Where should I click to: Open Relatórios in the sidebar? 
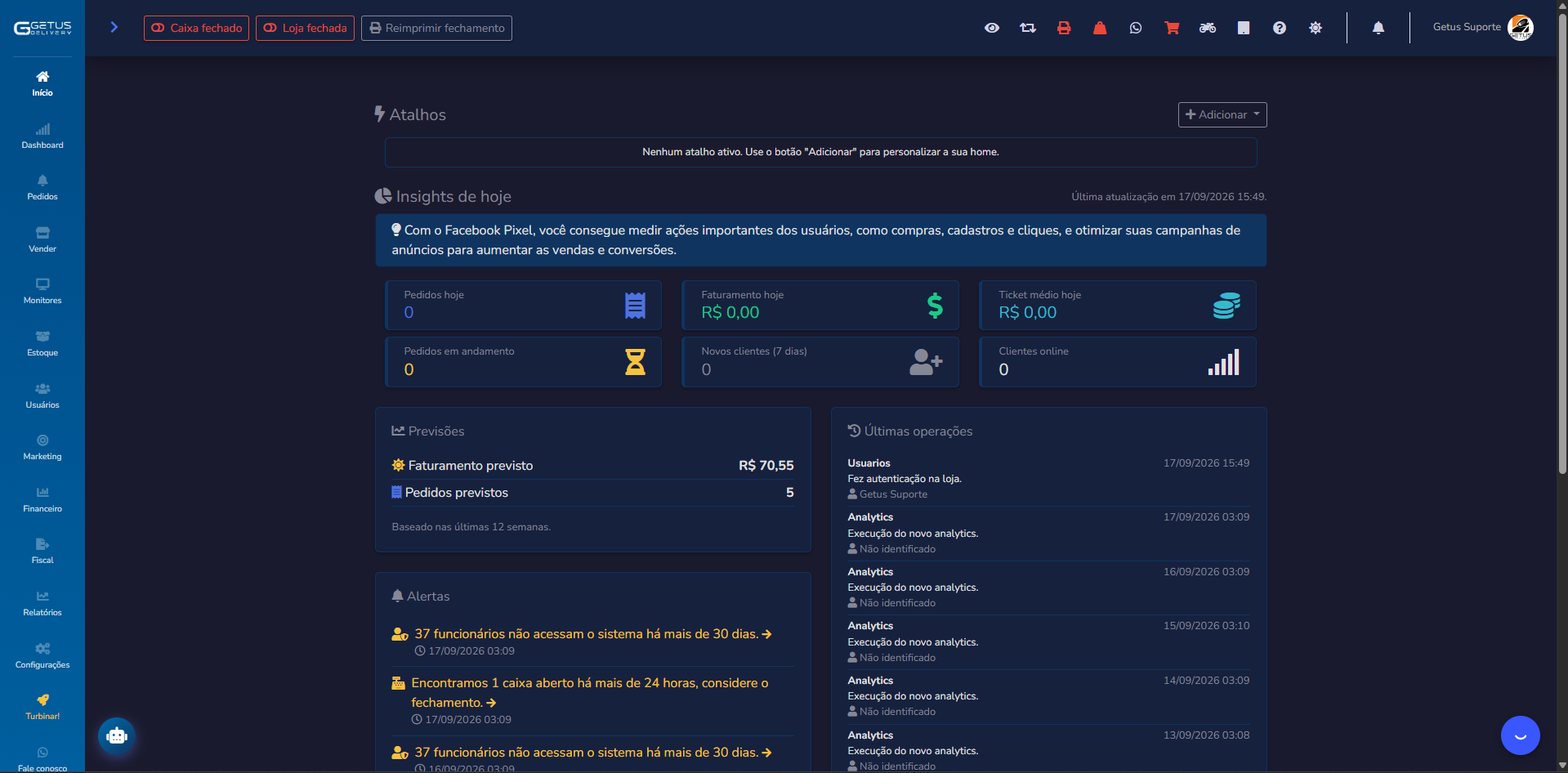coord(42,603)
